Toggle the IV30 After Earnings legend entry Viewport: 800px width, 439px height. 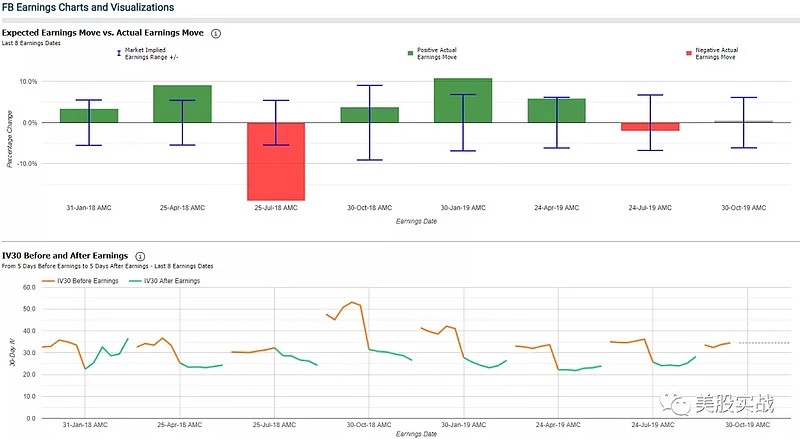click(x=165, y=281)
